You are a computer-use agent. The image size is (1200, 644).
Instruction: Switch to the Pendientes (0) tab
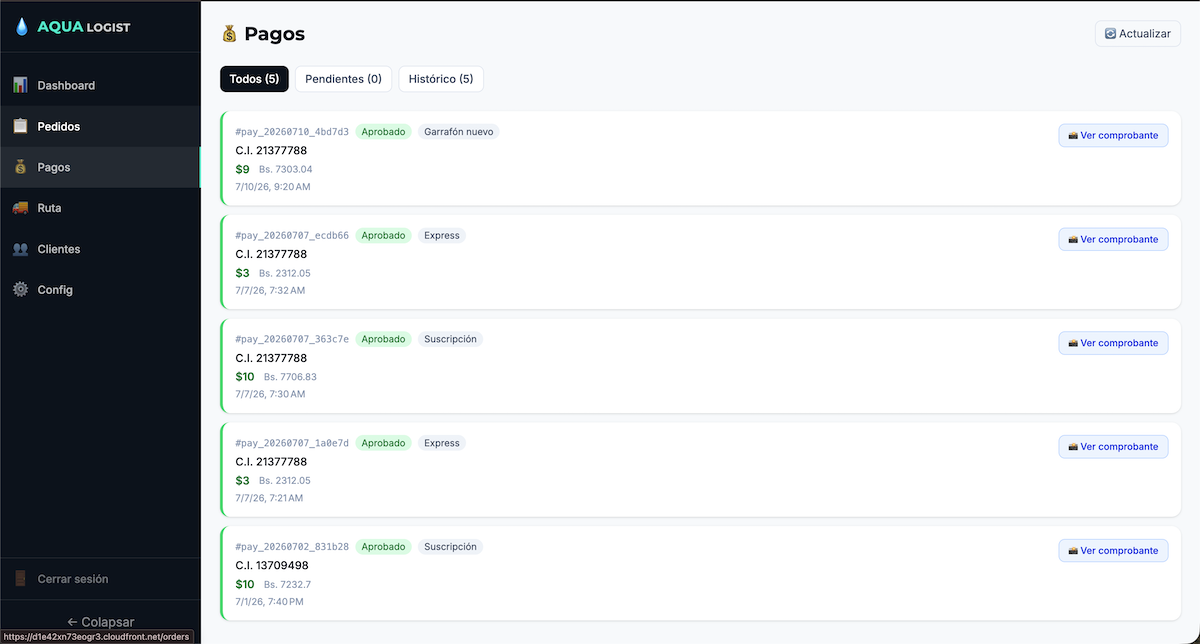pos(343,79)
